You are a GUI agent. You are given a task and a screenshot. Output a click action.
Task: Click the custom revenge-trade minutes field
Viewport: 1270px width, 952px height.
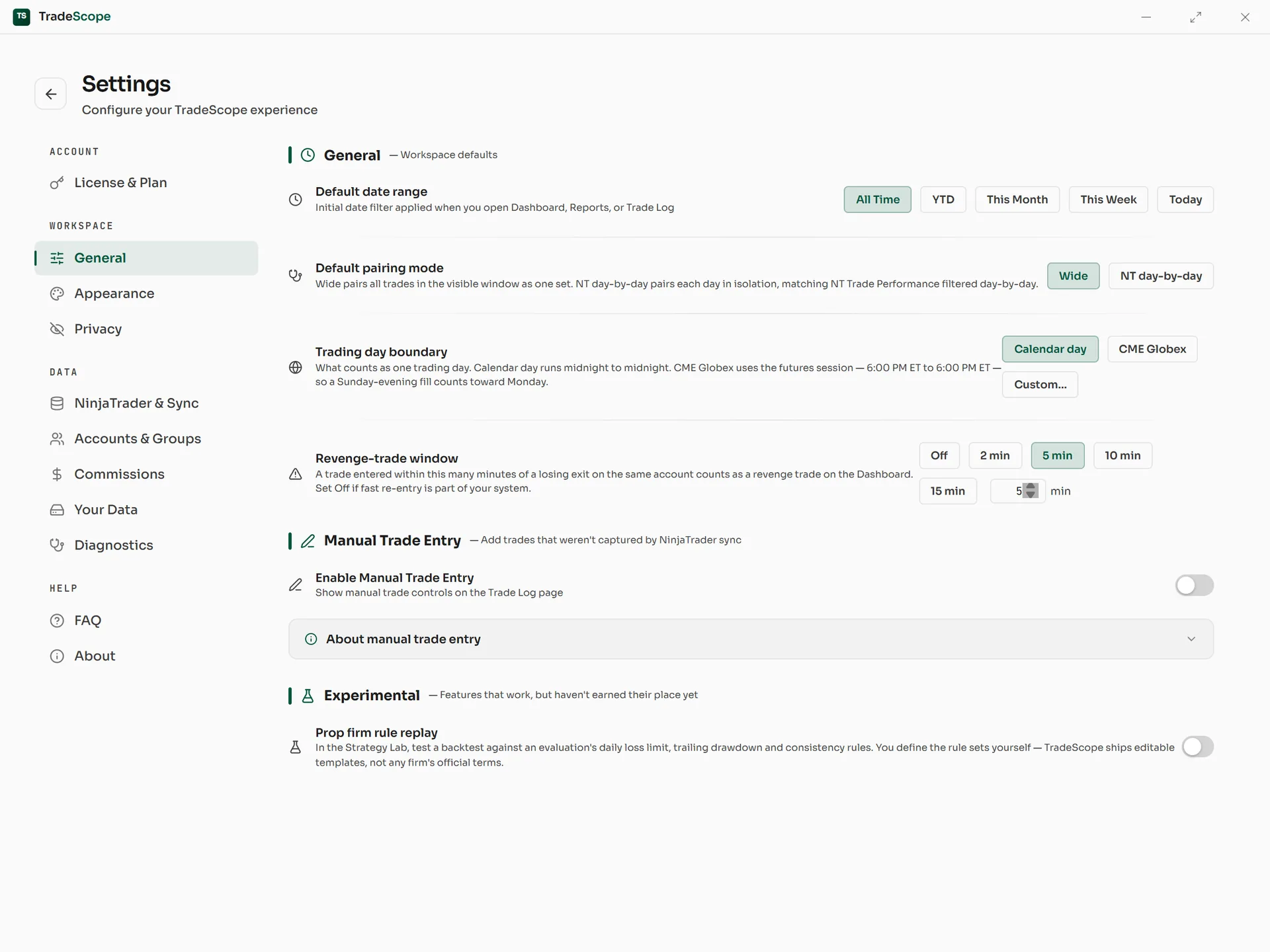1017,491
